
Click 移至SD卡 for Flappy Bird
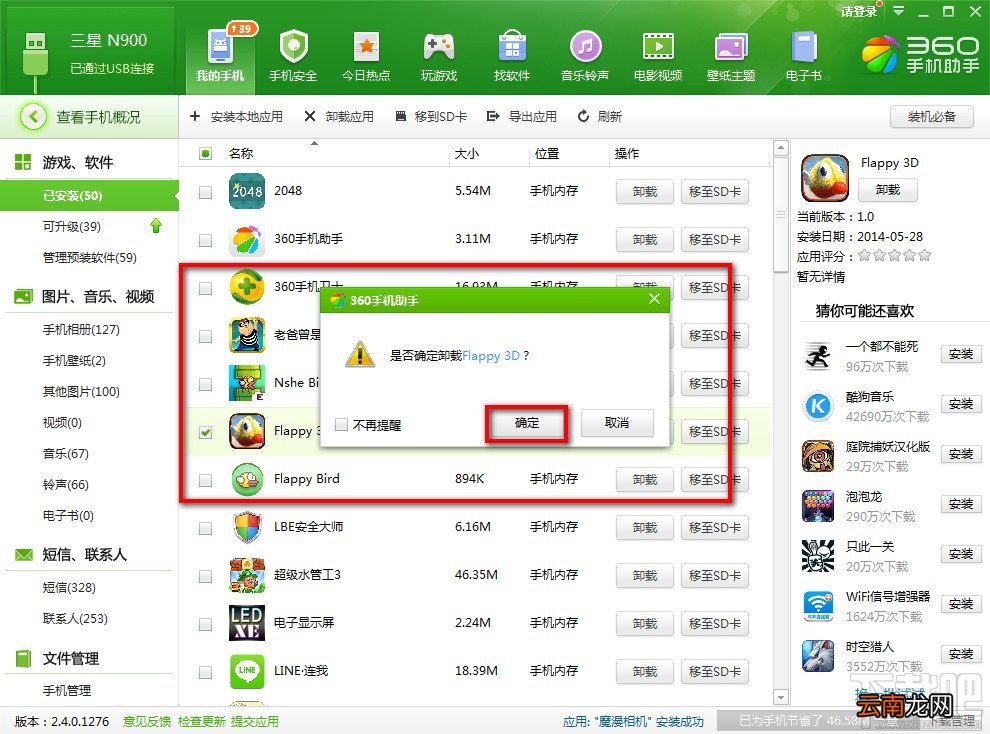715,480
